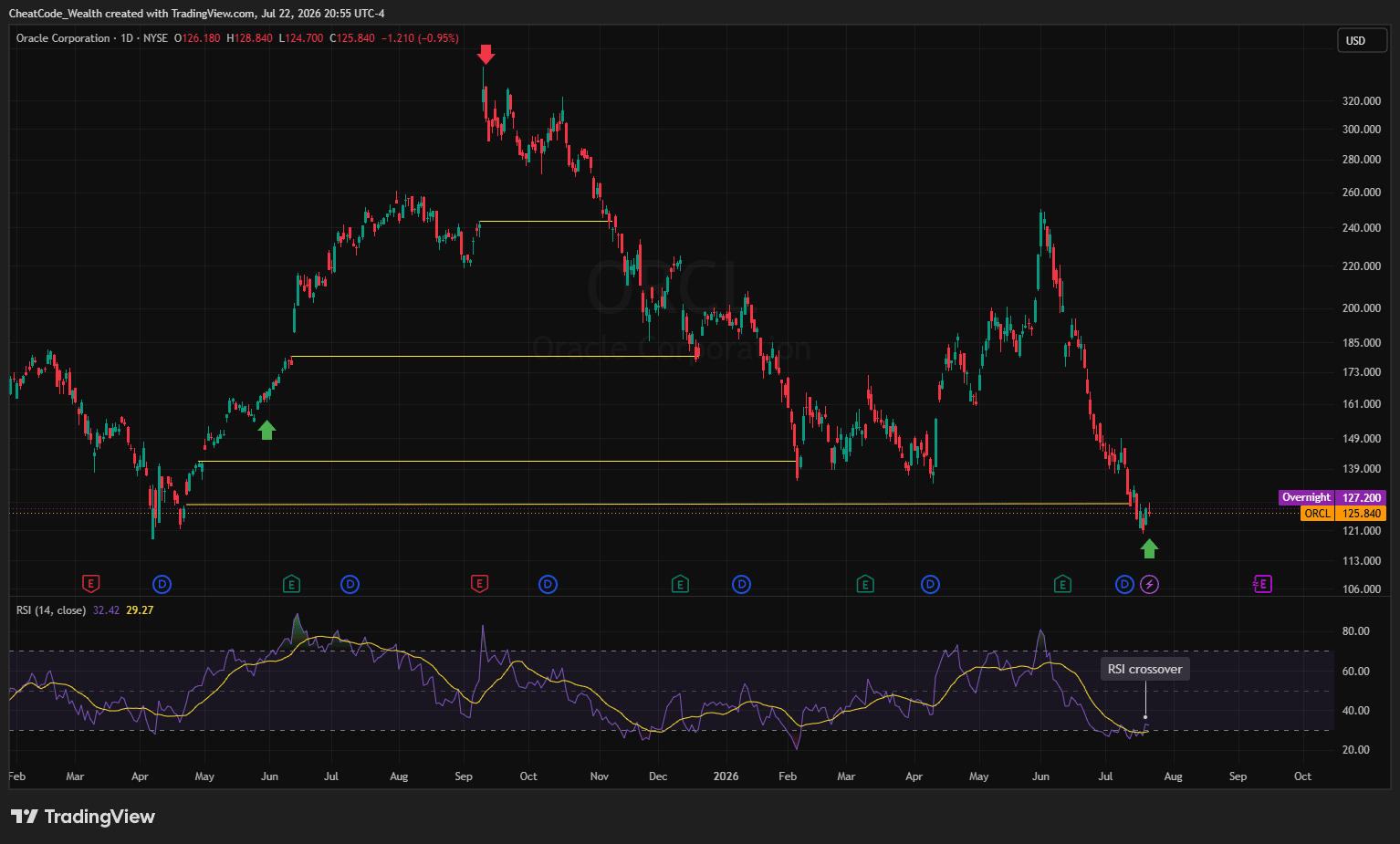Screen dimensions: 1400x844
Task: Click the RSI average value 29.27
Action: [140, 610]
